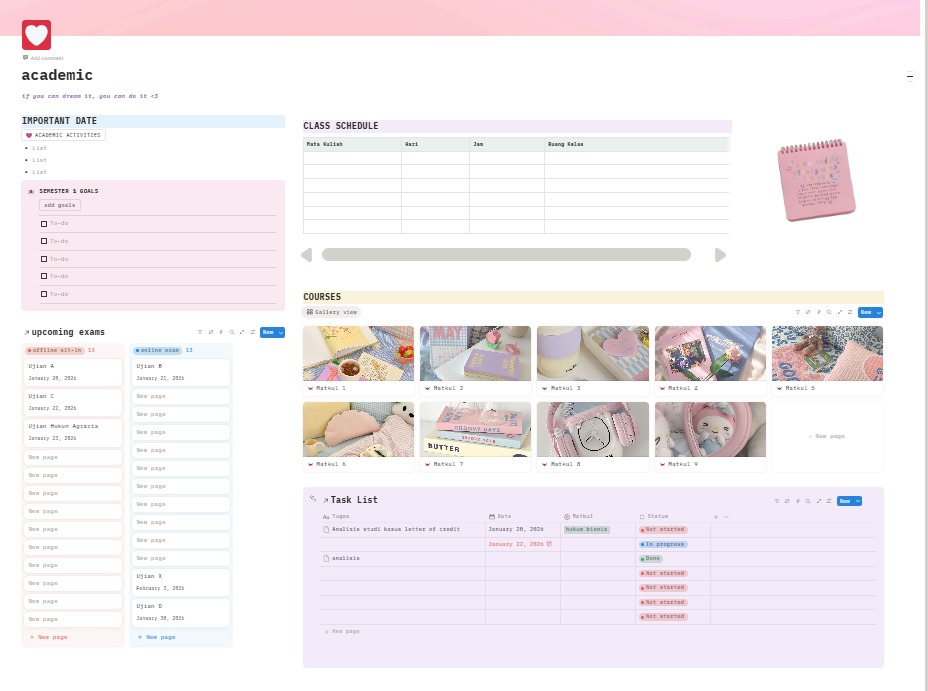Image resolution: width=928 pixels, height=691 pixels.
Task: Click the 'Date' column header
Action: 500,516
